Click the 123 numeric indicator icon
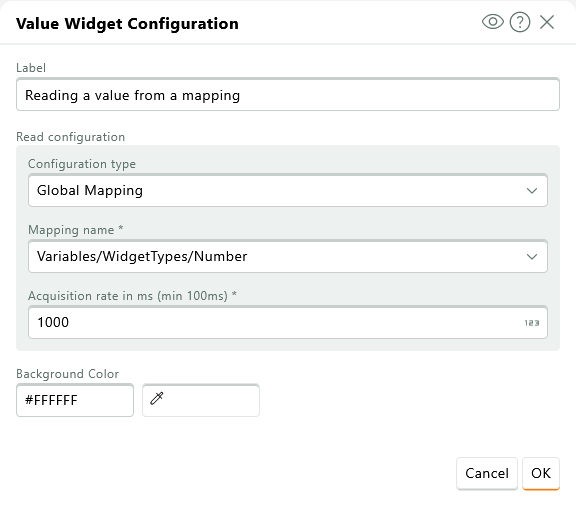The height and width of the screenshot is (507, 576). tap(532, 323)
